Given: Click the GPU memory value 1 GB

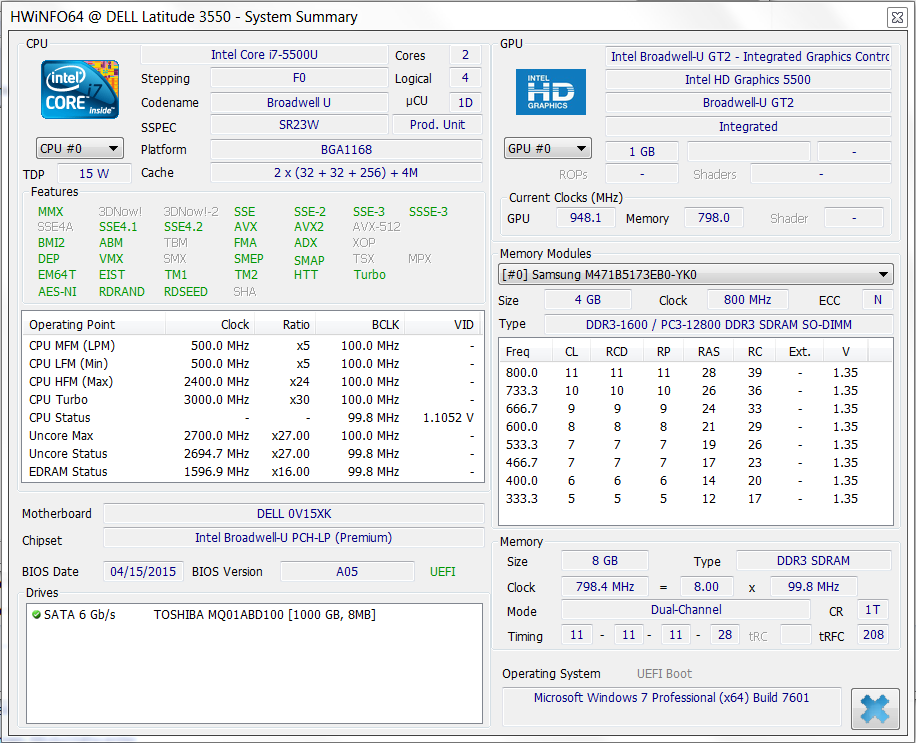Looking at the screenshot, I should (x=641, y=152).
